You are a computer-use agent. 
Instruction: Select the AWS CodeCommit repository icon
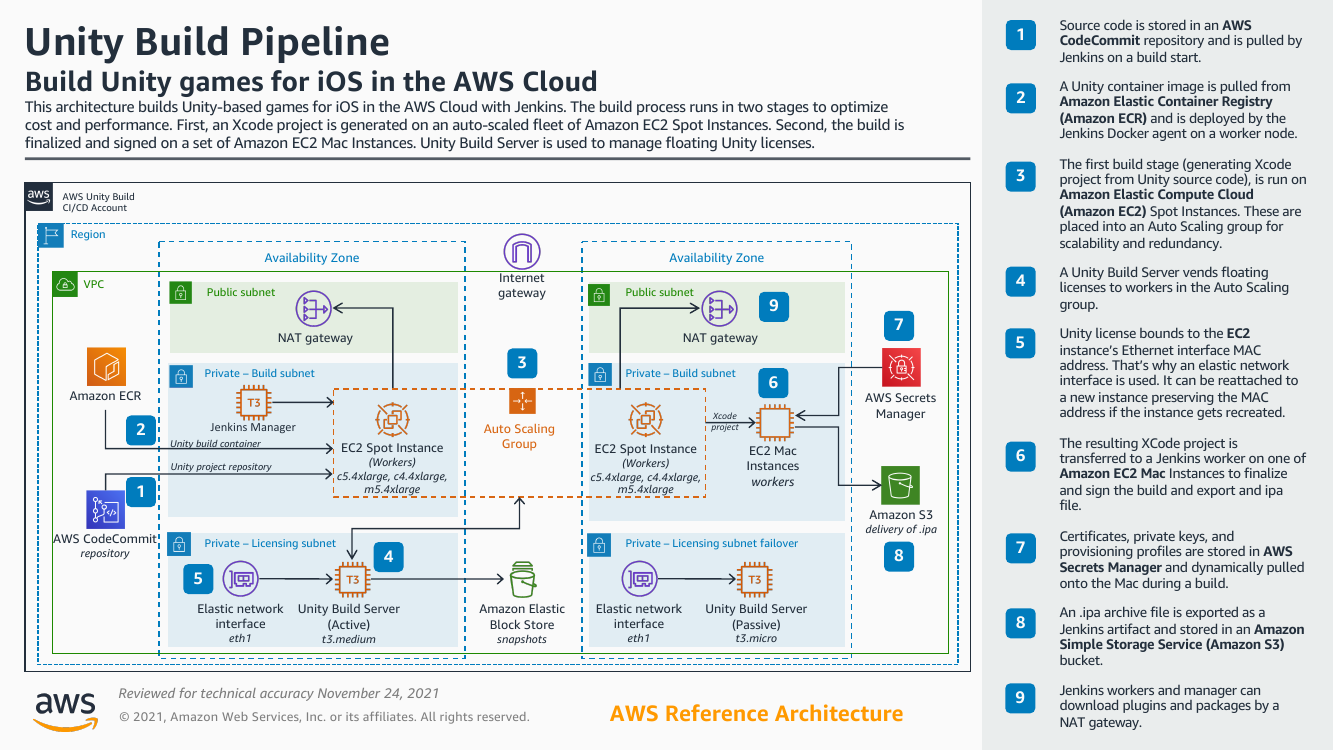pyautogui.click(x=105, y=510)
